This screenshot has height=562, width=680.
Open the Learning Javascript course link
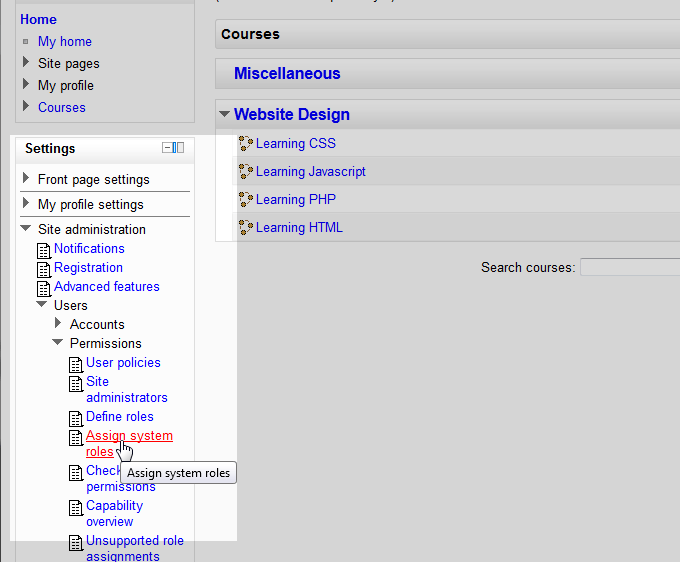[x=310, y=172]
